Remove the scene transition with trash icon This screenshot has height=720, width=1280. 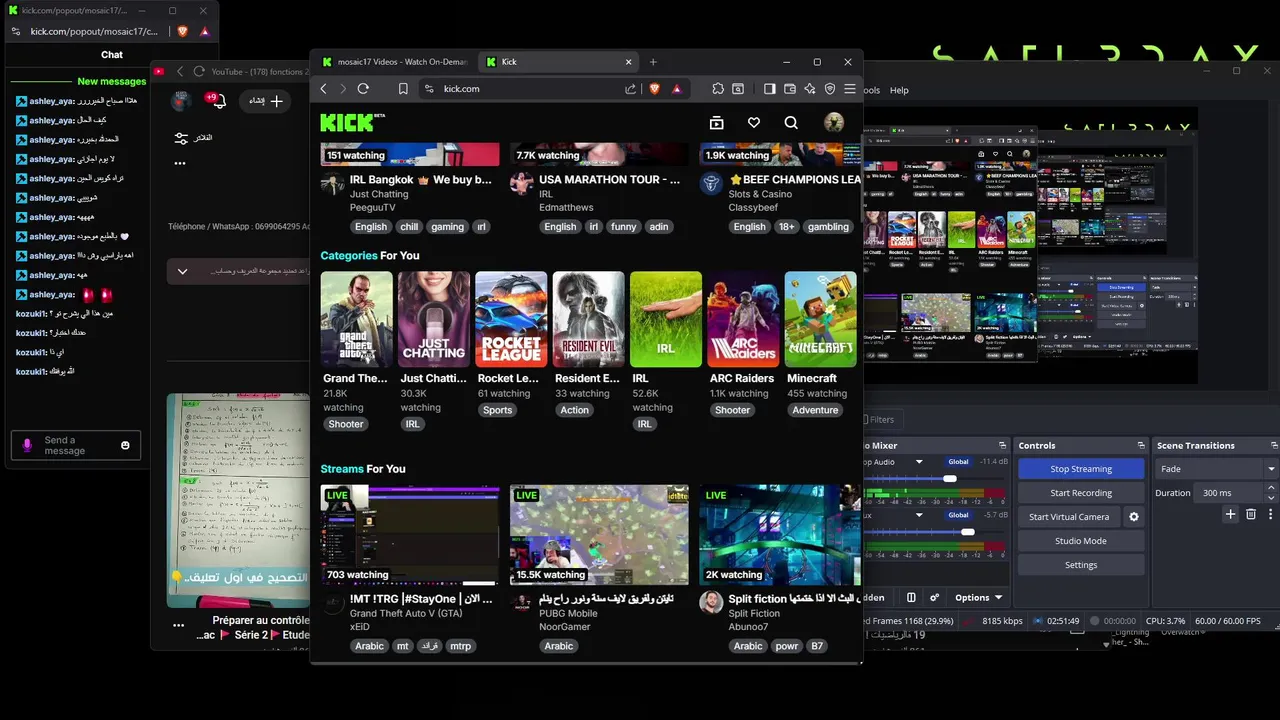point(1250,514)
